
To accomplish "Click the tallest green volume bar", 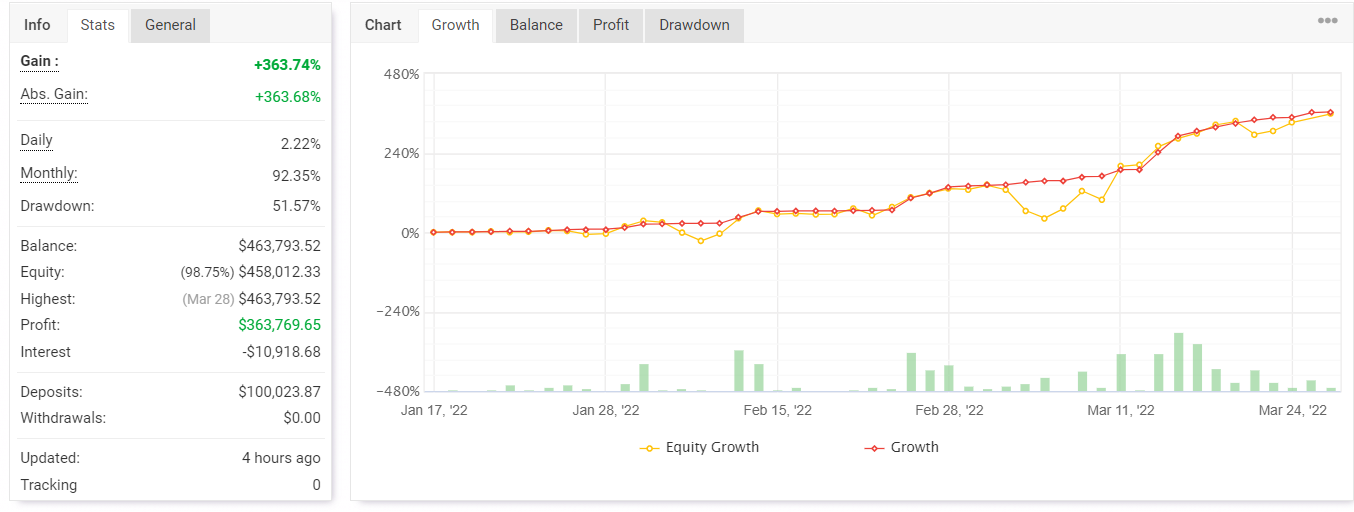I will (x=1178, y=362).
